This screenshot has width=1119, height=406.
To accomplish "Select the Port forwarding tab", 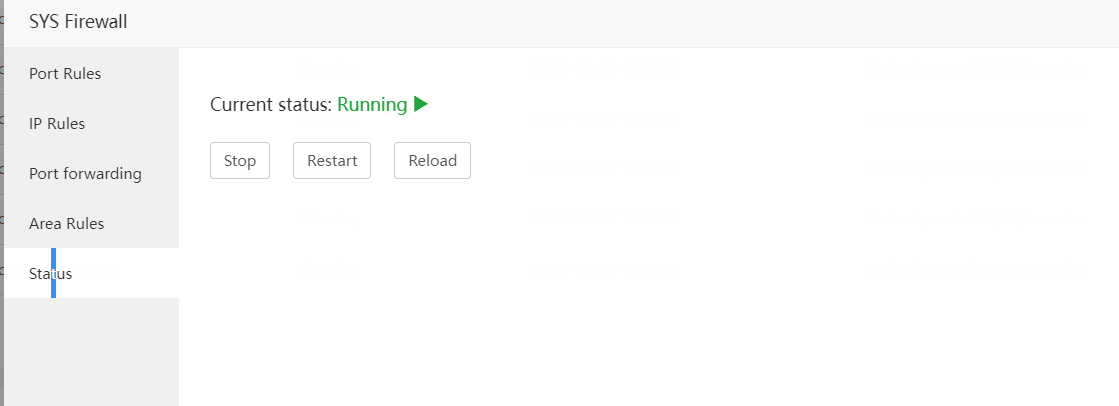I will (85, 174).
